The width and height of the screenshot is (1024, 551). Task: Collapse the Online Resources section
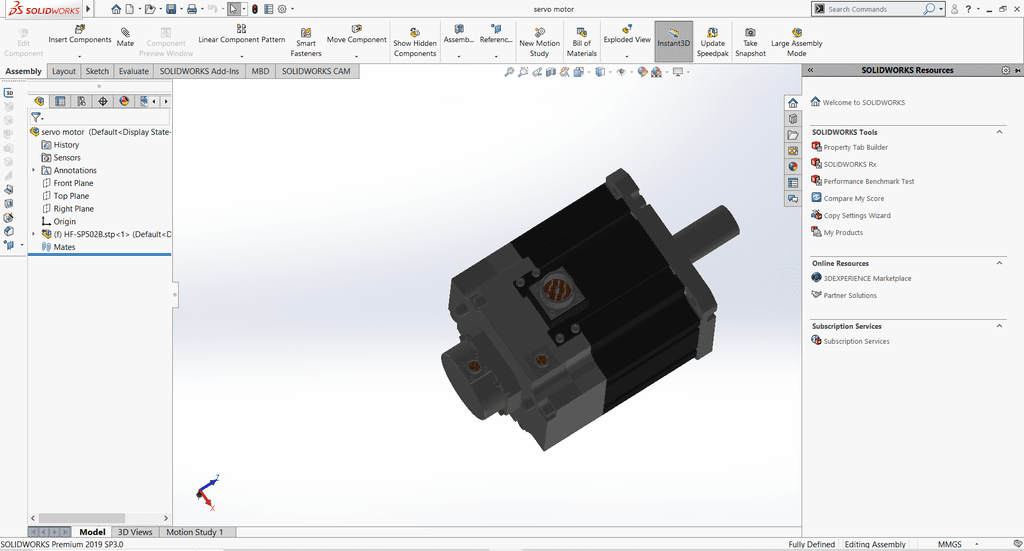click(x=999, y=263)
